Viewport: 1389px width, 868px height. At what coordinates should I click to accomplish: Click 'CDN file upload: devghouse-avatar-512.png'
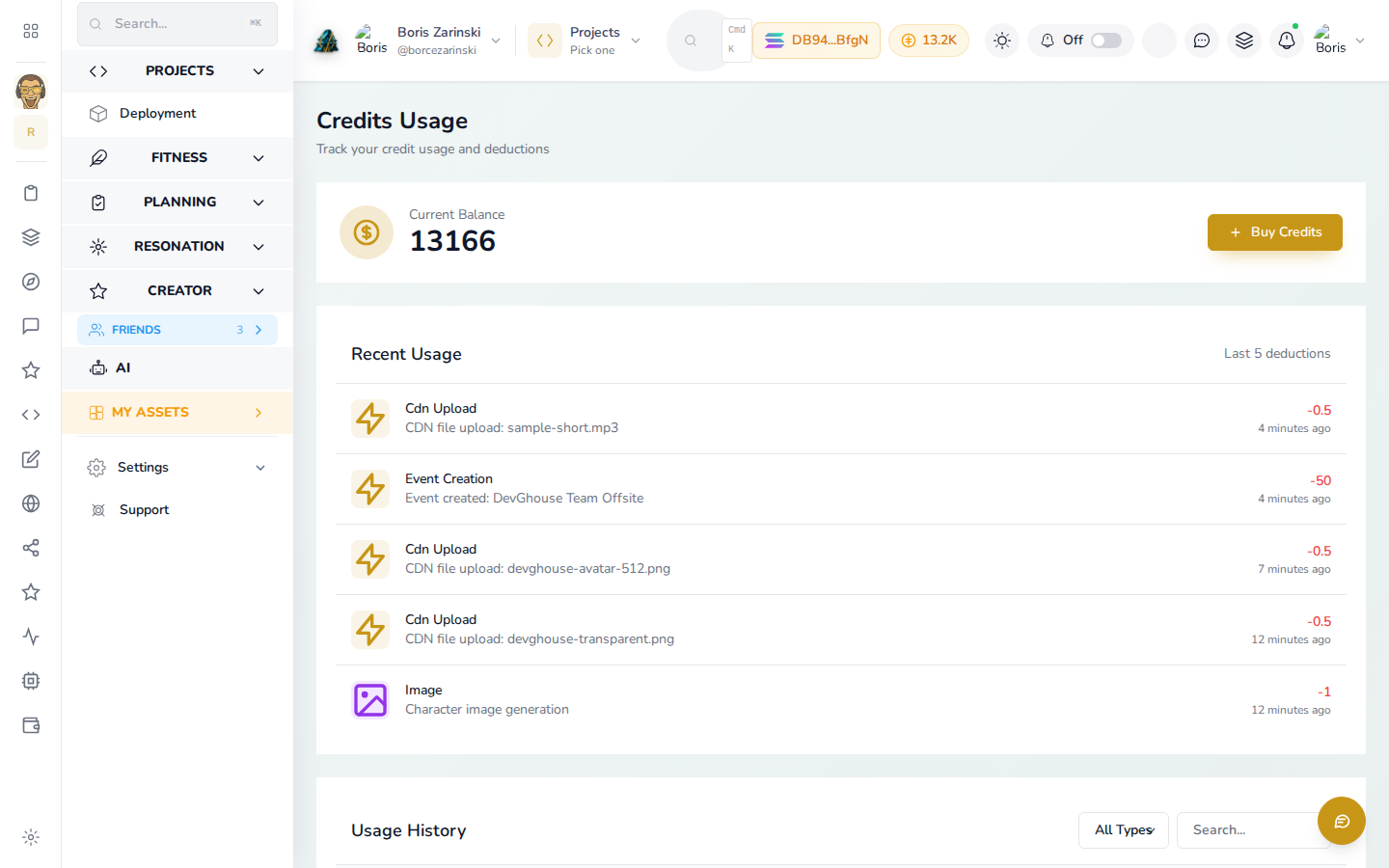[538, 569]
